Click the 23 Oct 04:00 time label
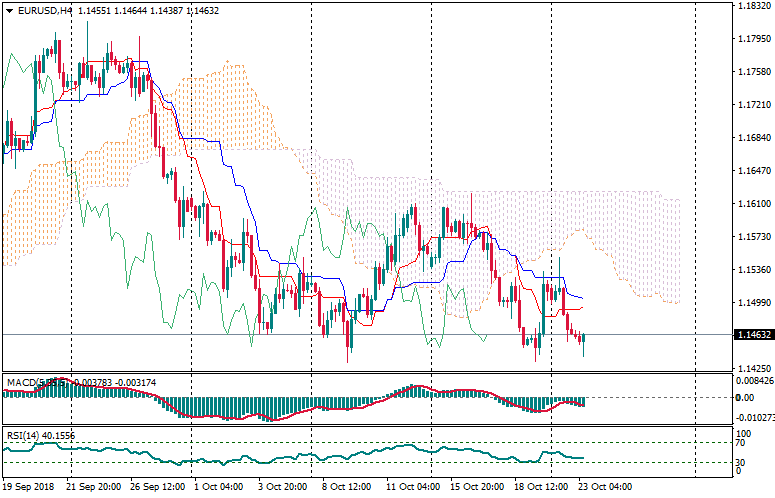The height and width of the screenshot is (498, 775). pos(607,486)
